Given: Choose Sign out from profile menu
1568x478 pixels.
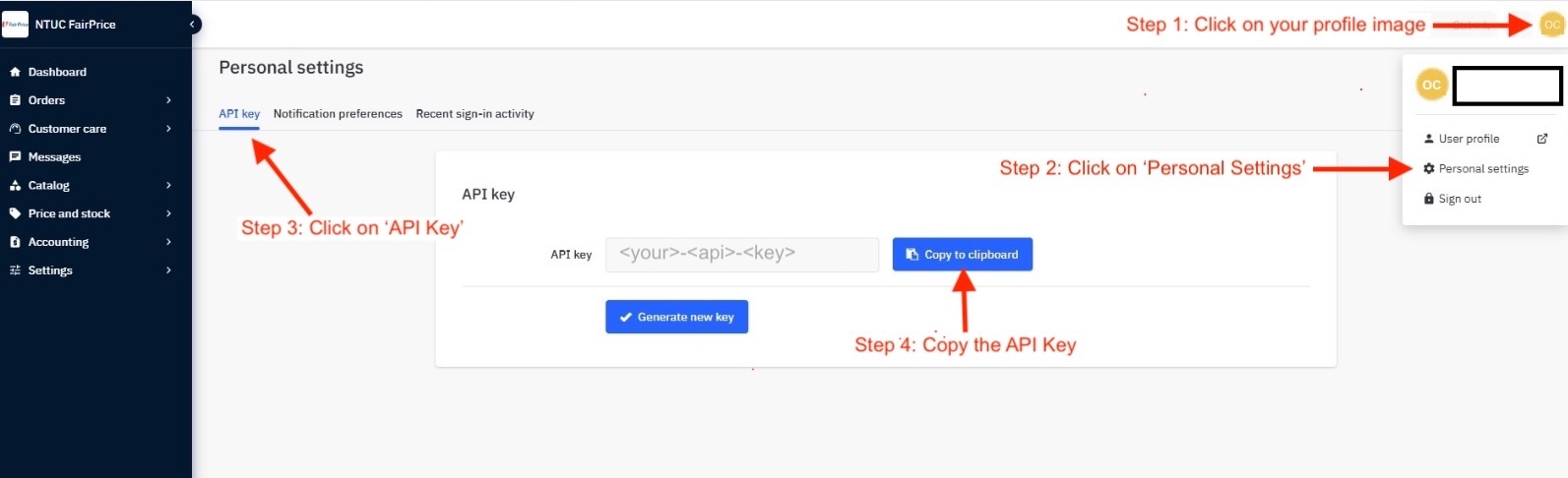Looking at the screenshot, I should [1459, 199].
